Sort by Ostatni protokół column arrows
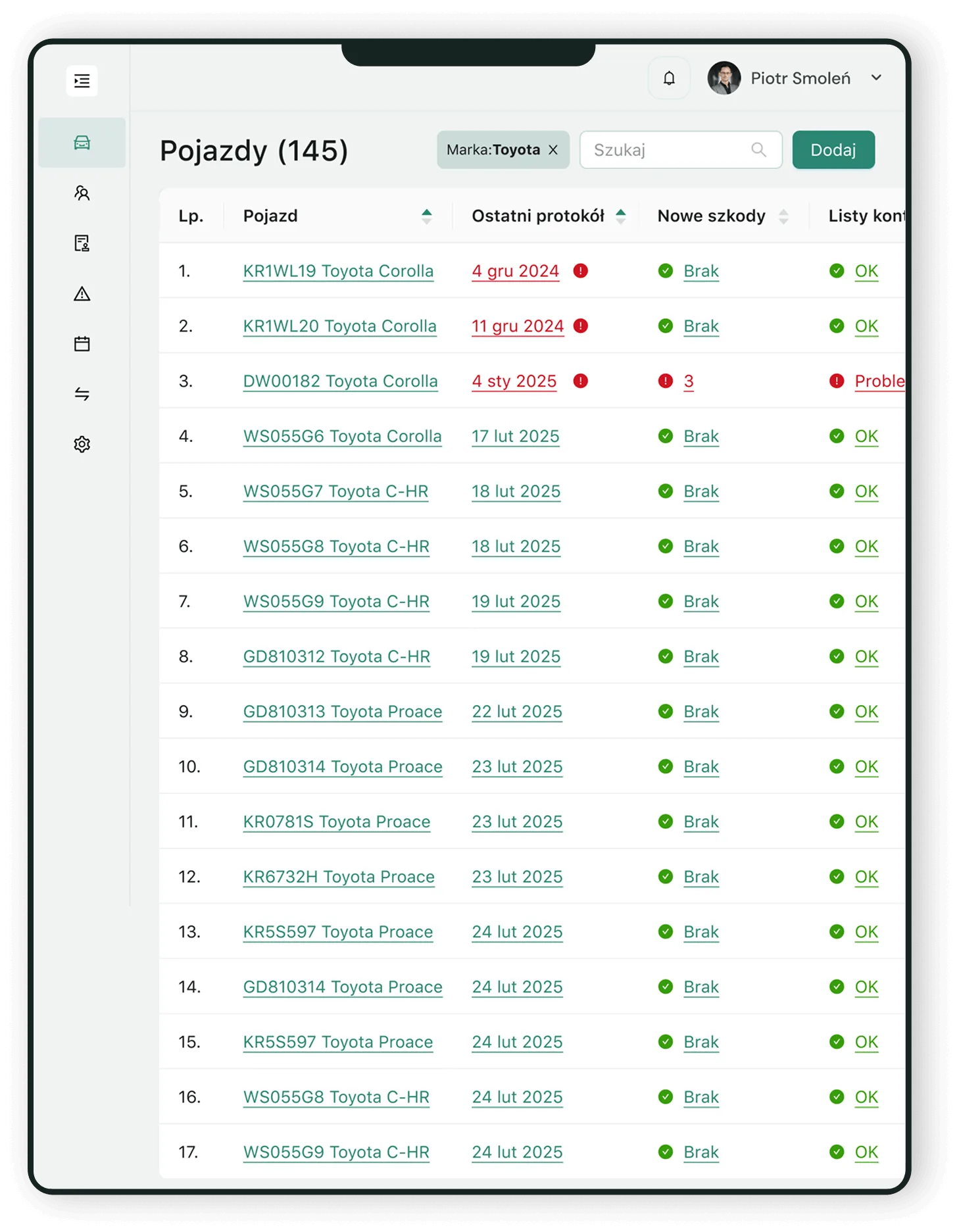 [620, 216]
